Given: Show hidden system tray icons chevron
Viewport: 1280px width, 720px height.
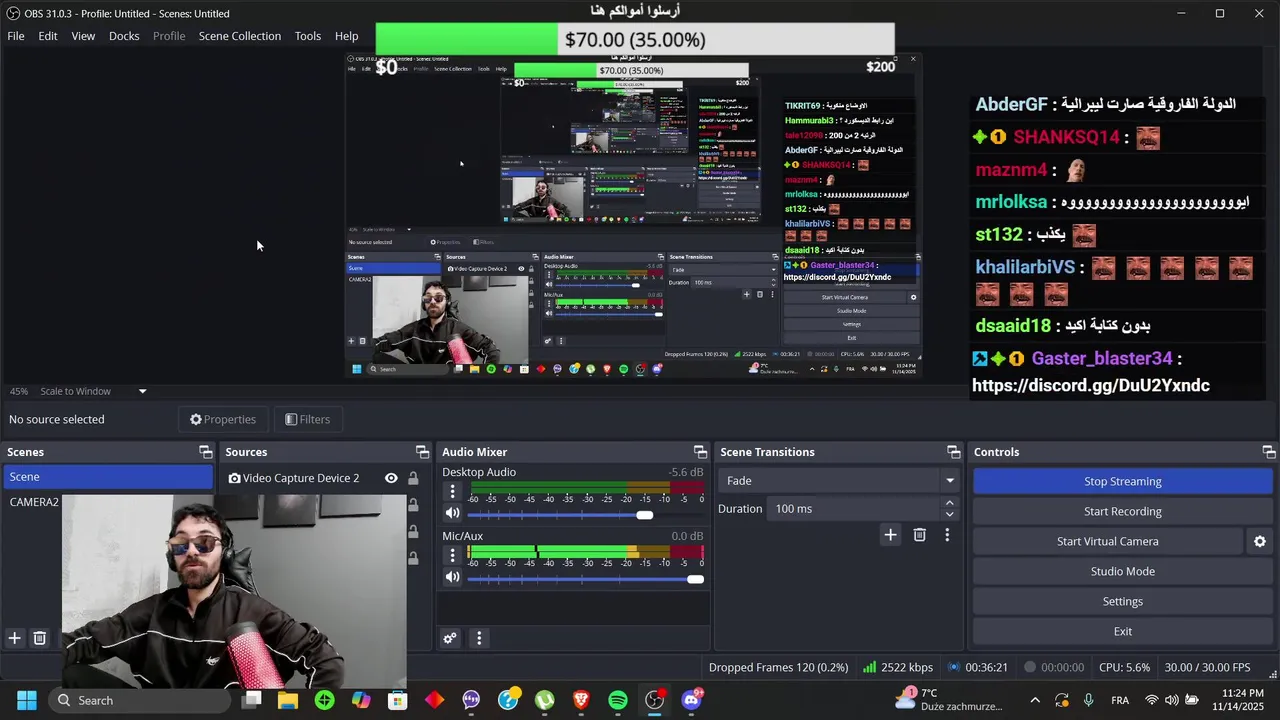Looking at the screenshot, I should click(x=1035, y=700).
